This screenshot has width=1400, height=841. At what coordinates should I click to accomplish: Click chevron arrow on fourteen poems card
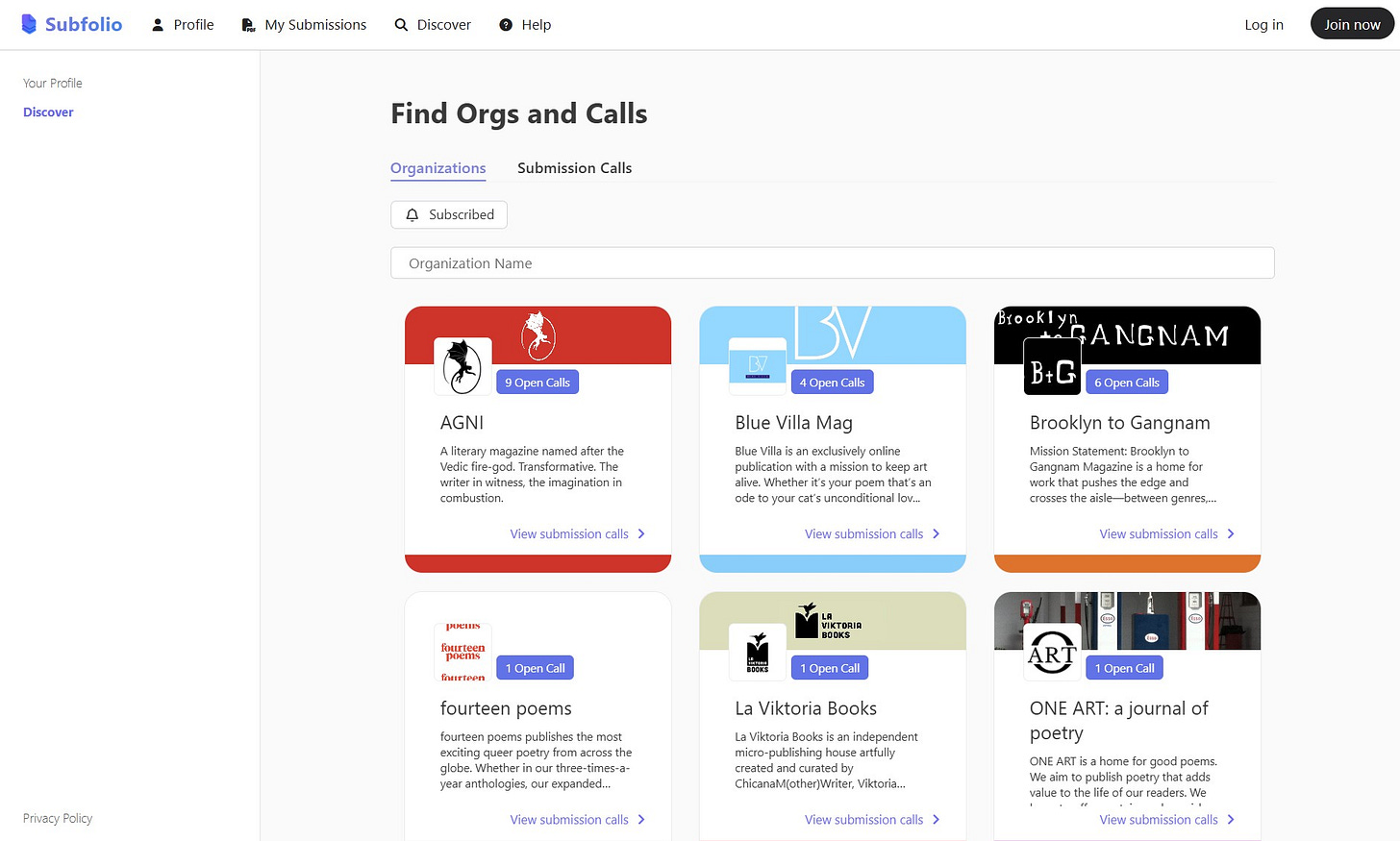(x=641, y=820)
